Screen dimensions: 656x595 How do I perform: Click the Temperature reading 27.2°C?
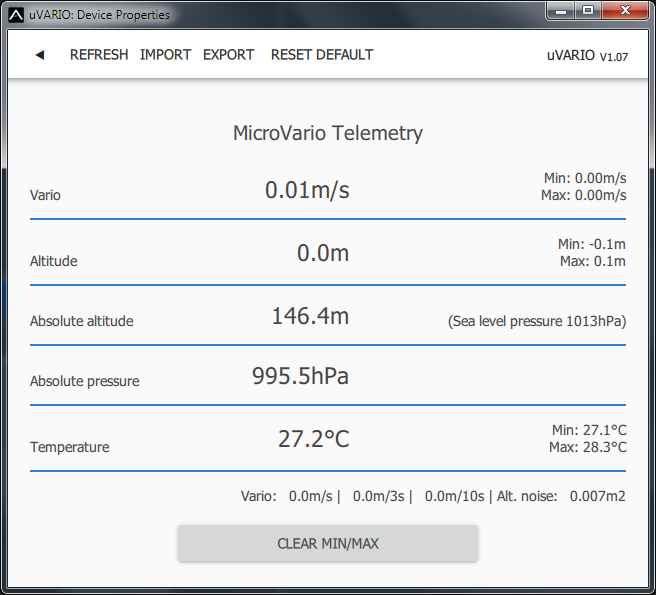point(313,439)
